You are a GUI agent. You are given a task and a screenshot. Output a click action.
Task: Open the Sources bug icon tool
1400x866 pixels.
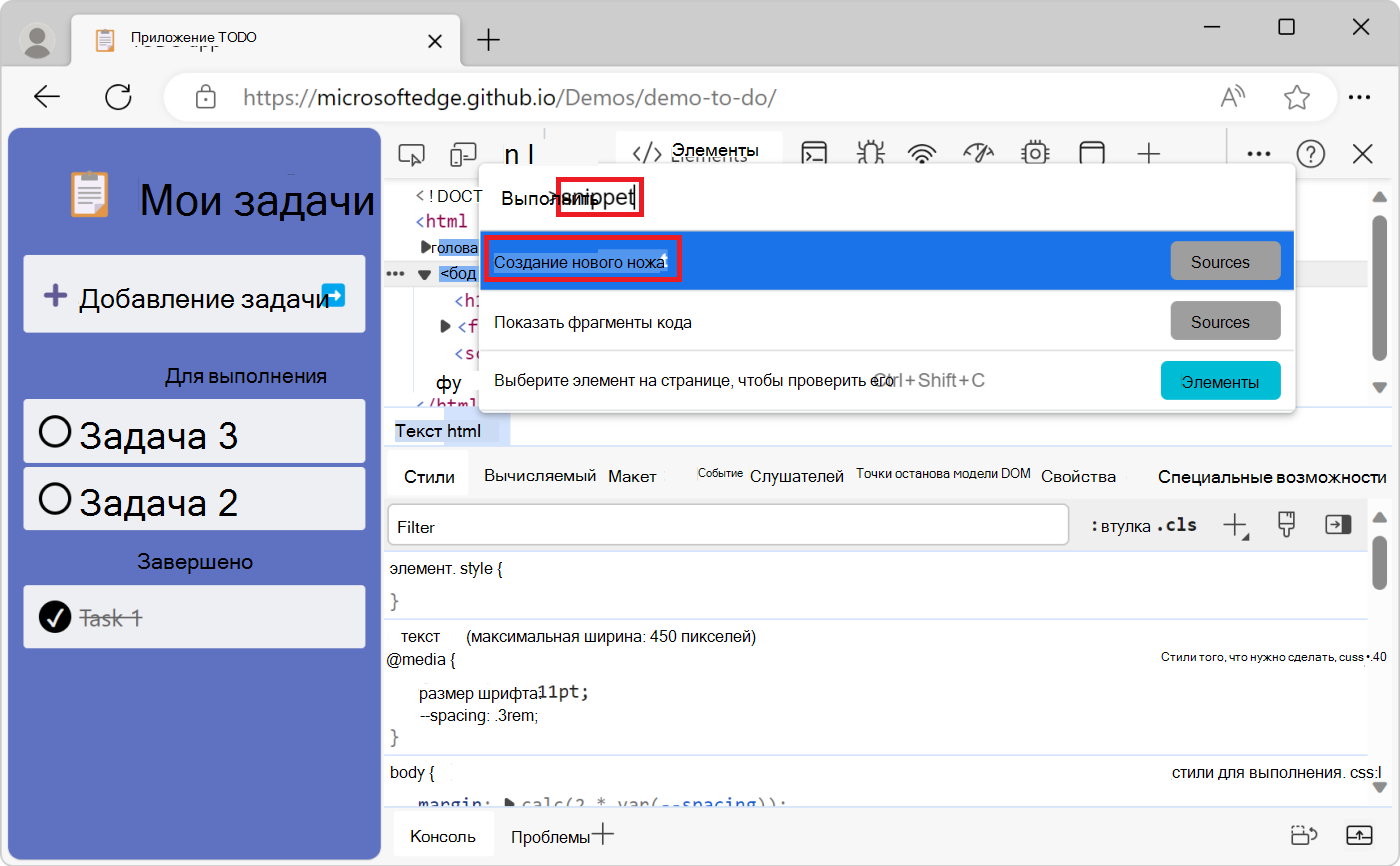pos(871,154)
